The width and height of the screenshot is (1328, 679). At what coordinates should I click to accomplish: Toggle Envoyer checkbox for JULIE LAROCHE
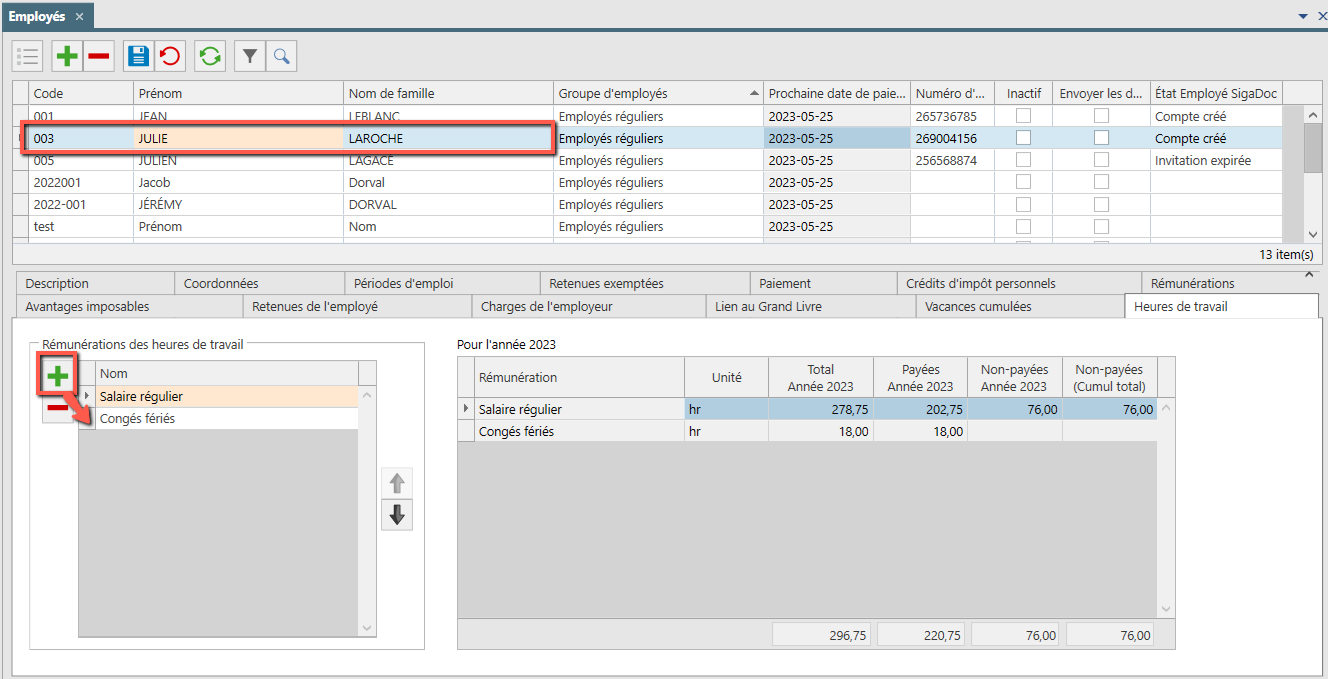pos(1101,138)
